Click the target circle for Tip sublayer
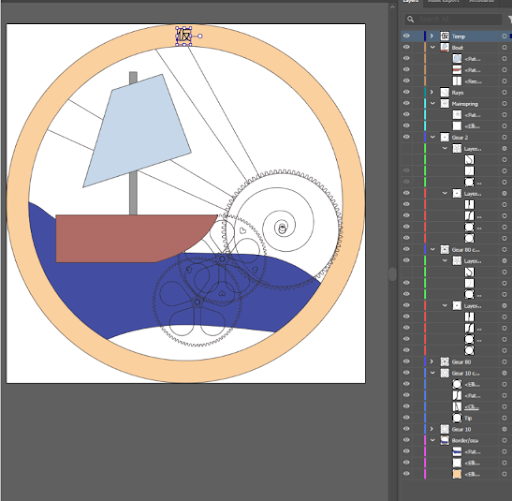Viewport: 512px width, 501px height. point(504,418)
